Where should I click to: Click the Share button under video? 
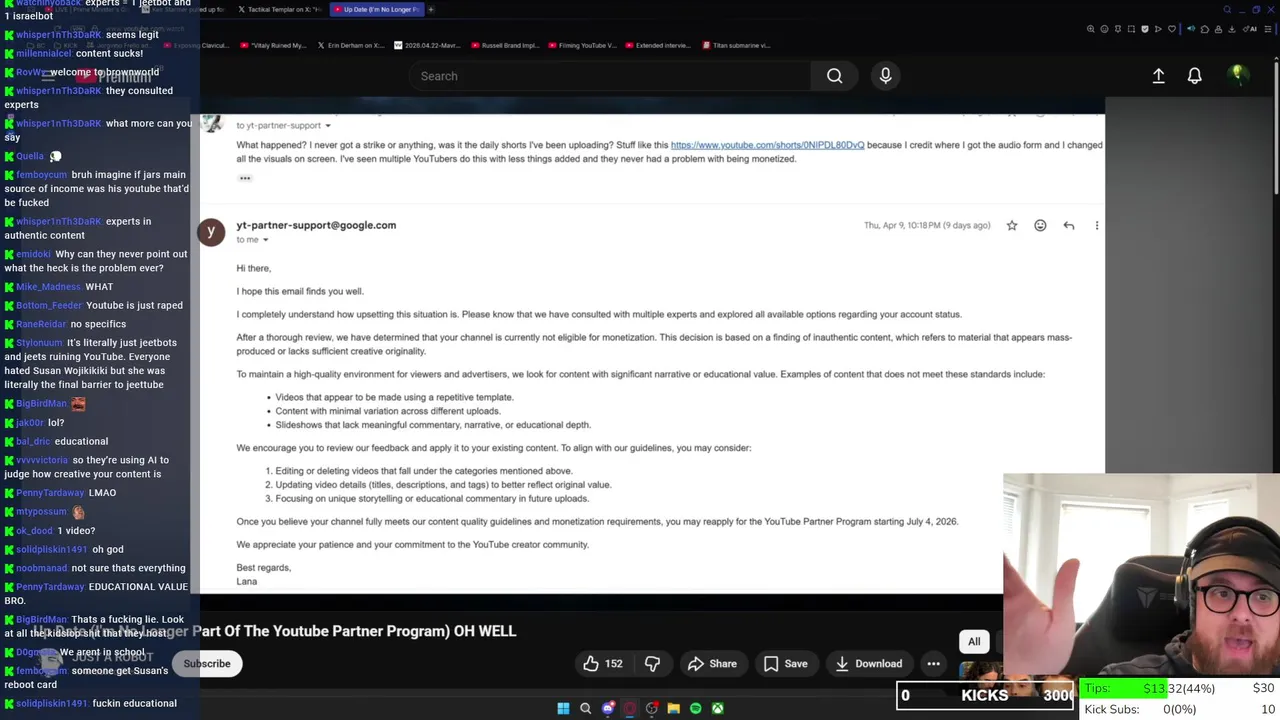712,663
